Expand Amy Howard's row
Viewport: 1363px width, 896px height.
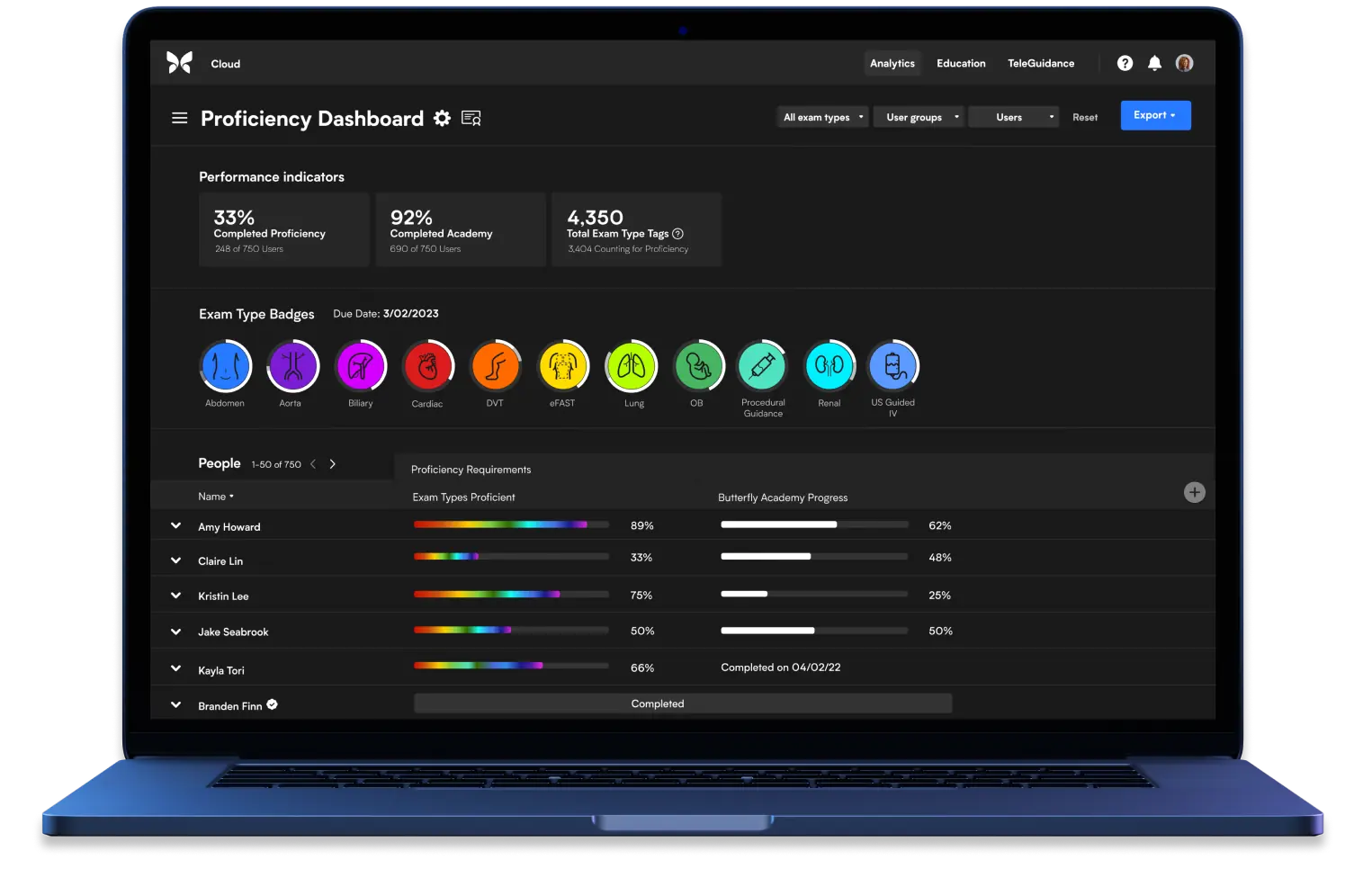point(175,525)
